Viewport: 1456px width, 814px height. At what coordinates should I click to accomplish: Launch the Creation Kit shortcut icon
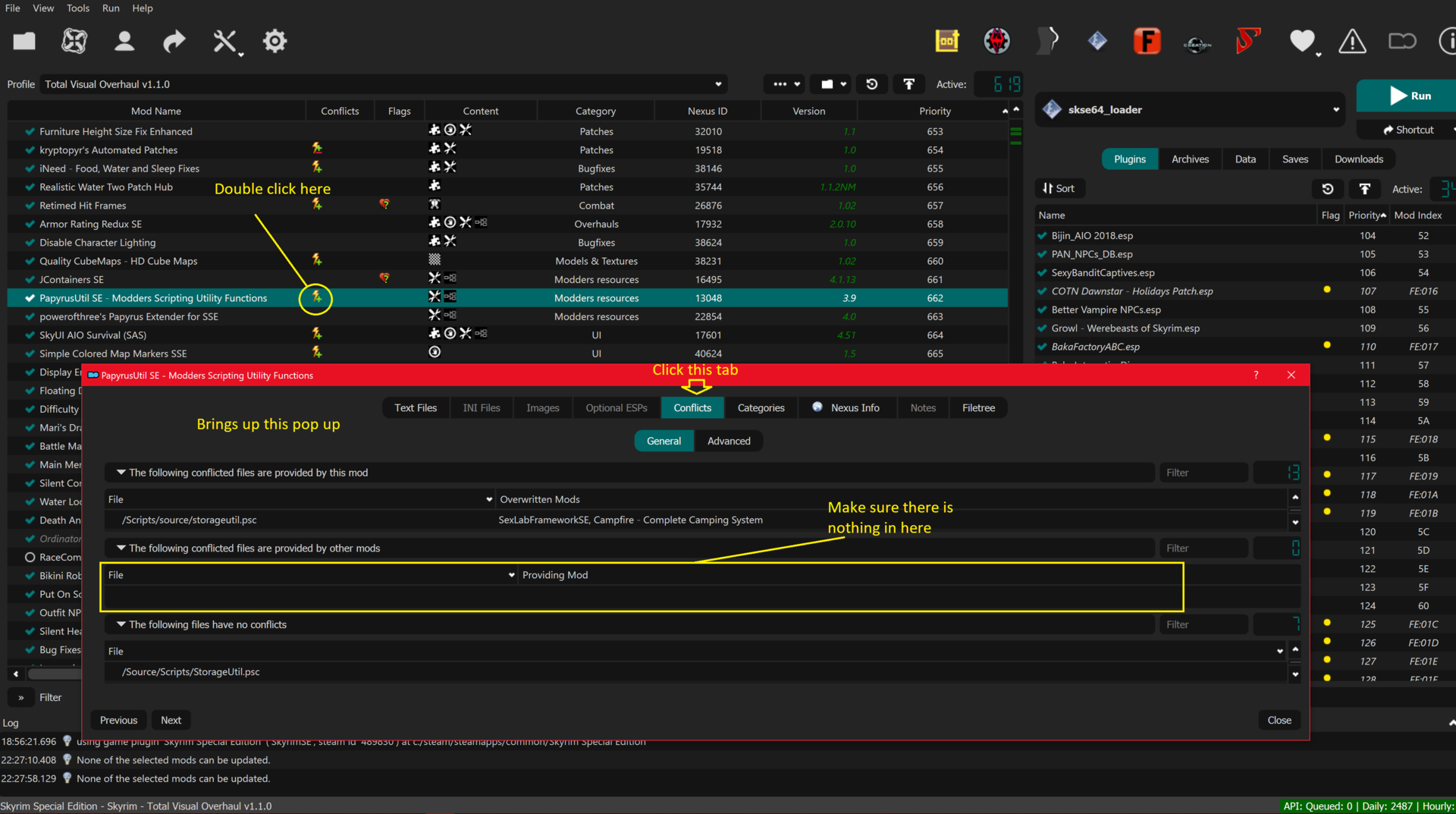click(x=1197, y=44)
